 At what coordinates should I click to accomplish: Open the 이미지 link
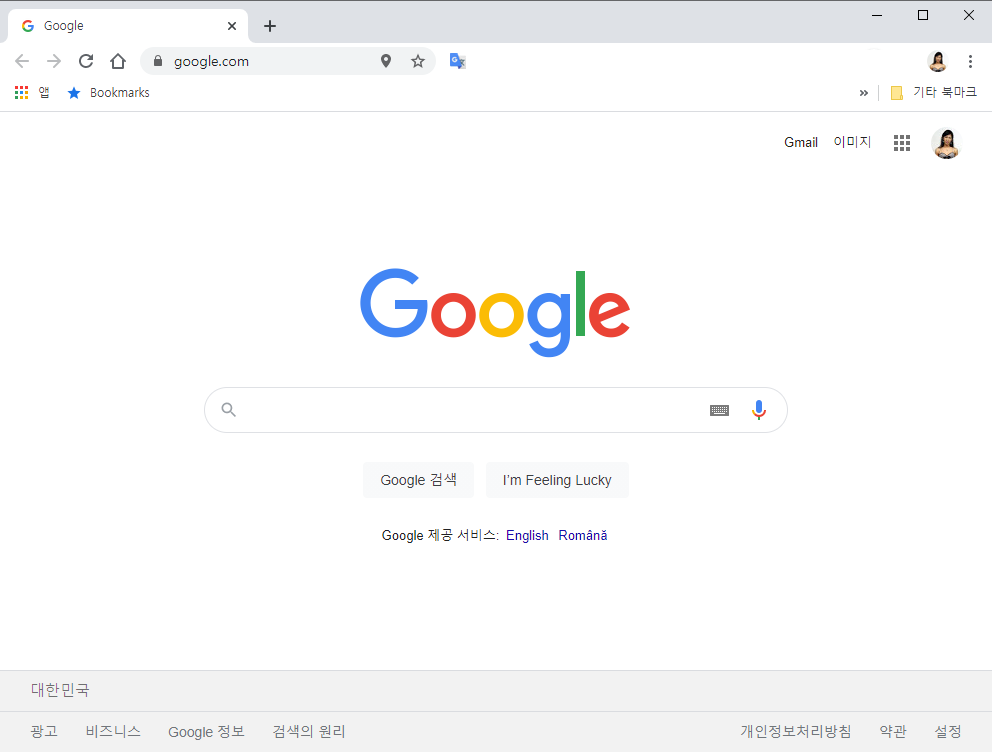point(852,142)
